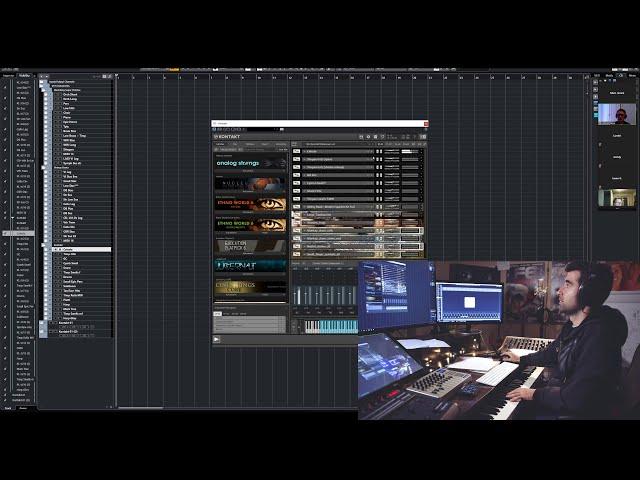Expand first rack instrument header arrow

(304, 151)
